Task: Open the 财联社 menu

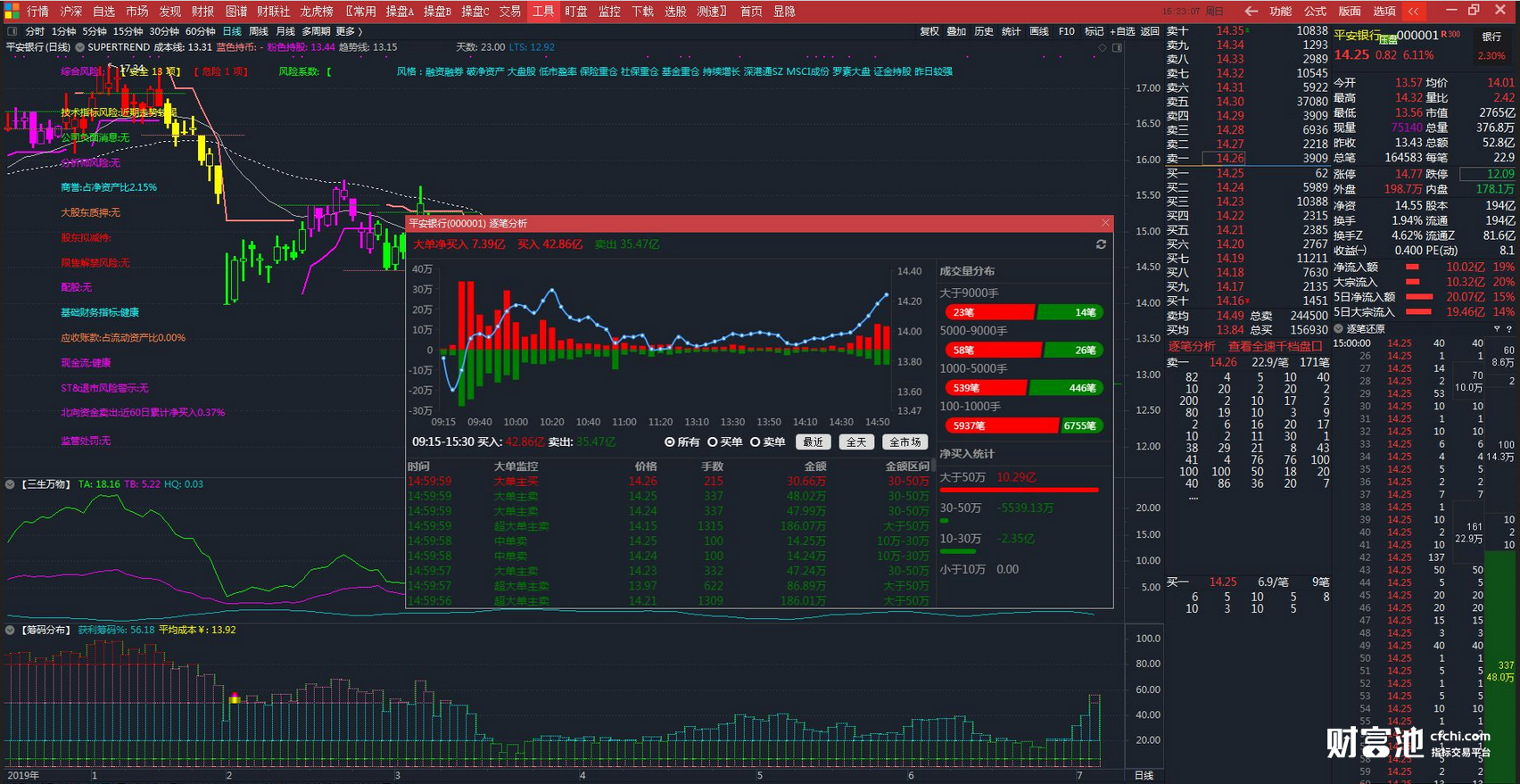Action: (x=274, y=12)
